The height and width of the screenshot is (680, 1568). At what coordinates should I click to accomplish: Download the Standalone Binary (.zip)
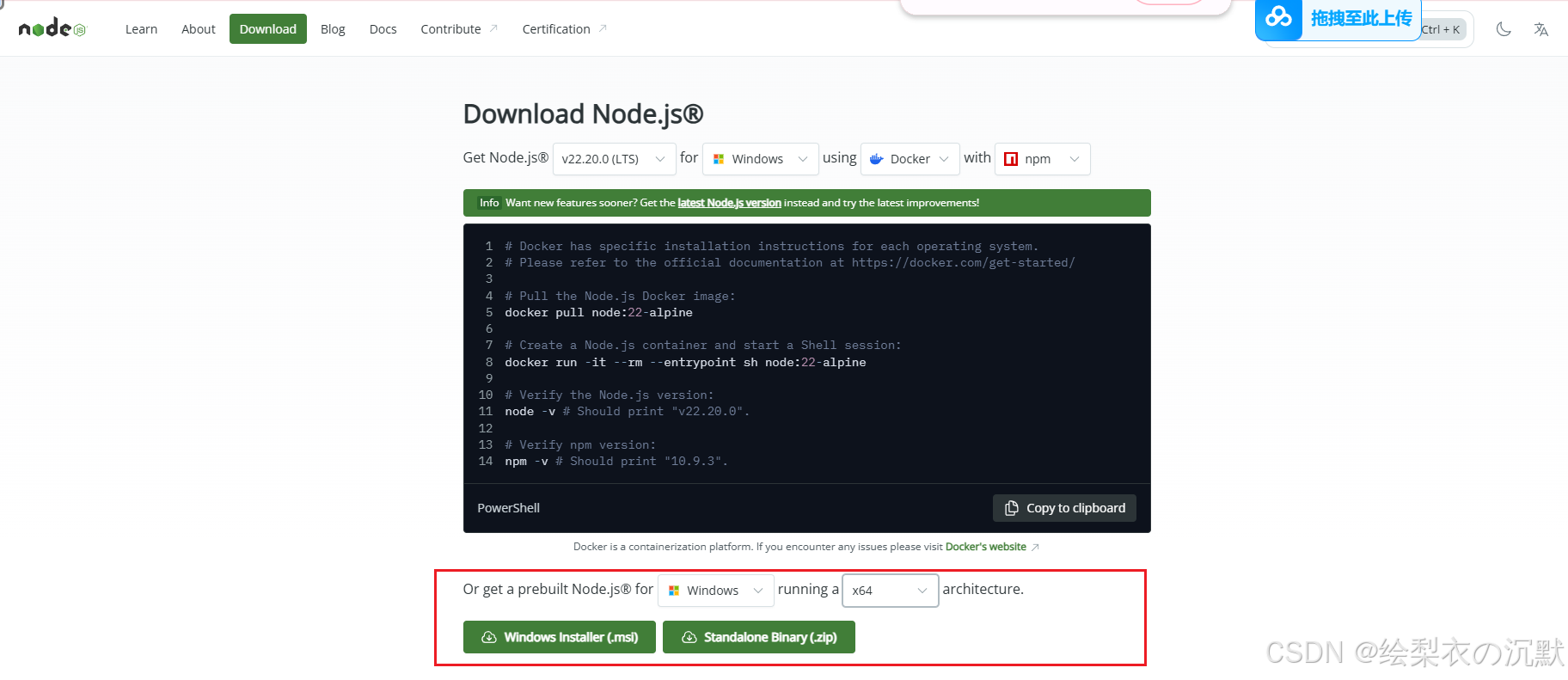point(759,637)
